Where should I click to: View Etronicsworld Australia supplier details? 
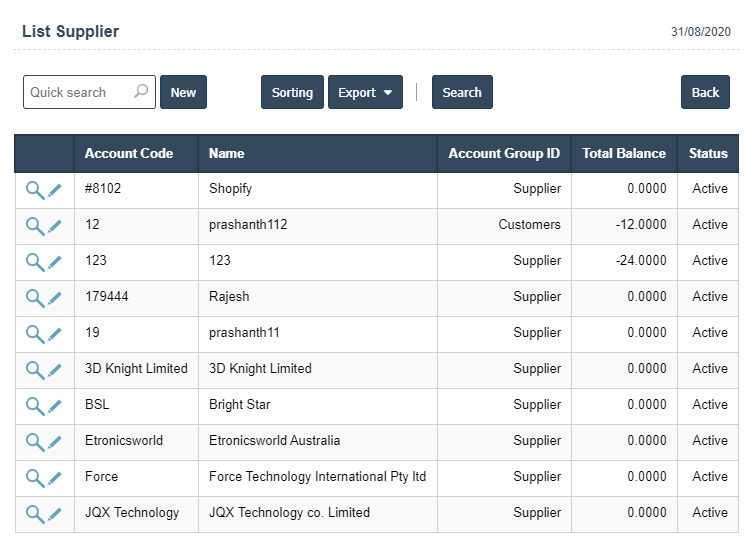(x=35, y=441)
